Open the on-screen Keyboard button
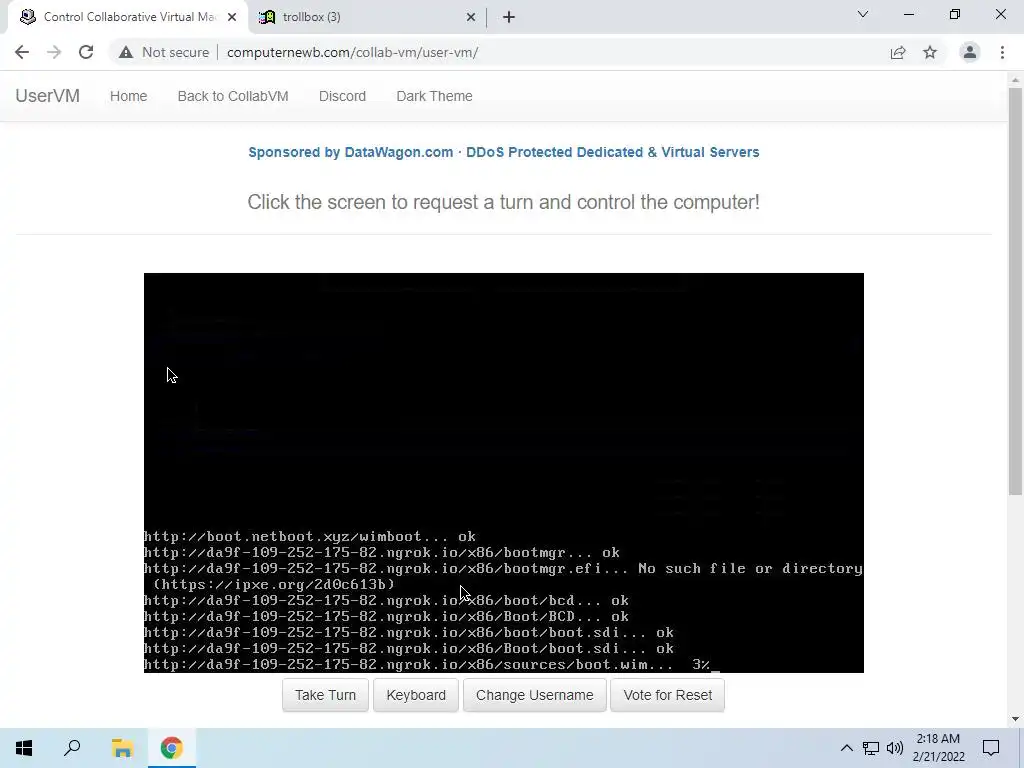Viewport: 1024px width, 768px height. (x=416, y=695)
